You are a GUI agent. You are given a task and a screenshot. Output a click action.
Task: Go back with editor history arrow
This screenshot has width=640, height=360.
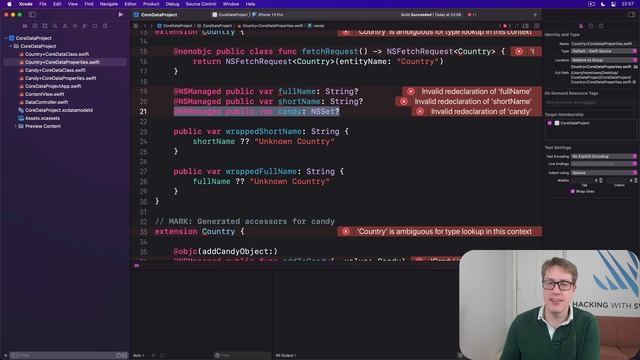tap(145, 26)
